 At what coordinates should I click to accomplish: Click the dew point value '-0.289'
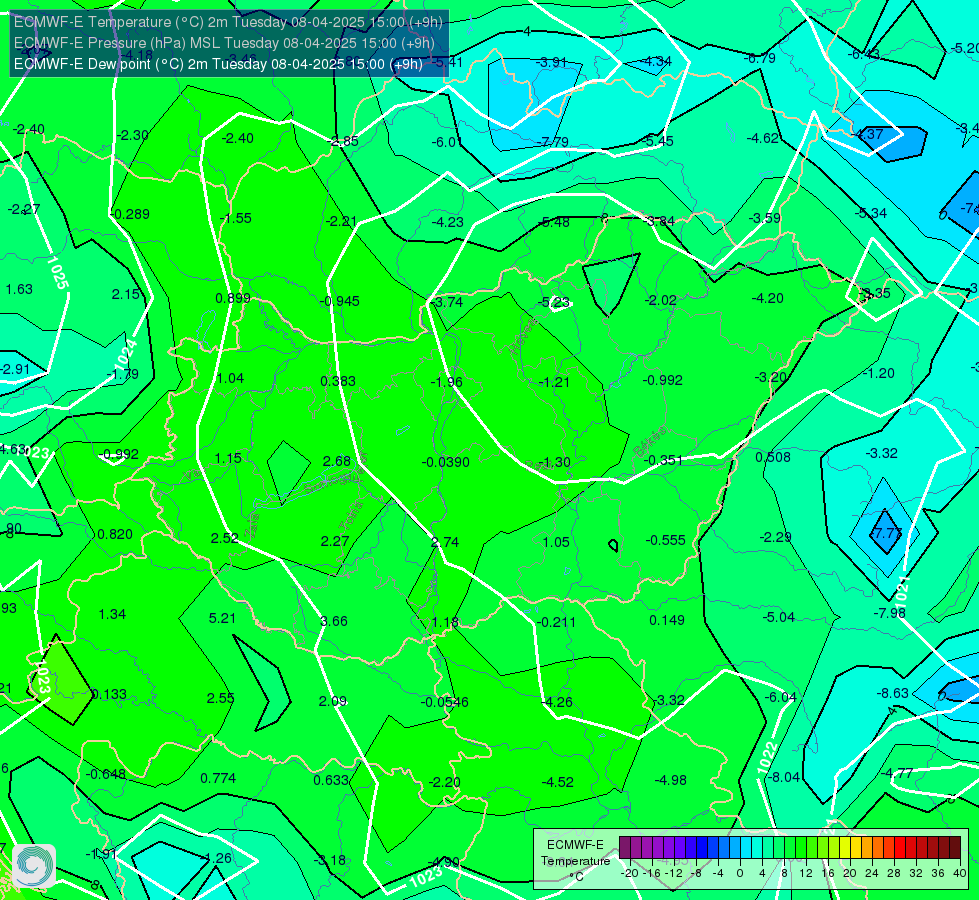coord(130,215)
